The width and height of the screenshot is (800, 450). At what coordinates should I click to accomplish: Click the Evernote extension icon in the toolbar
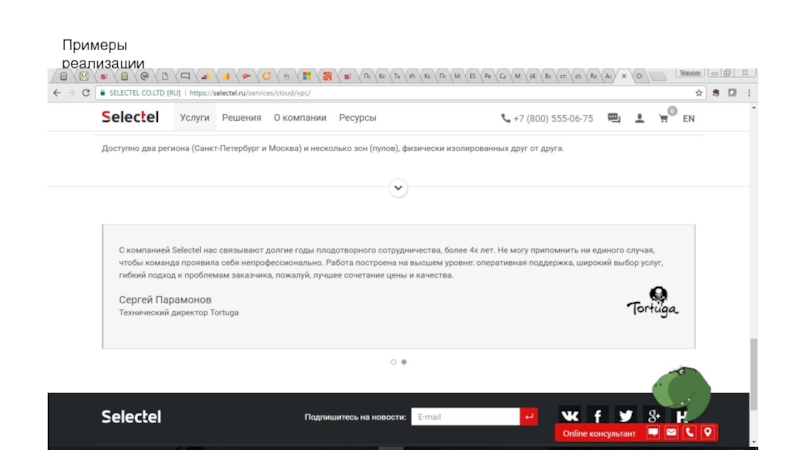pyautogui.click(x=716, y=93)
